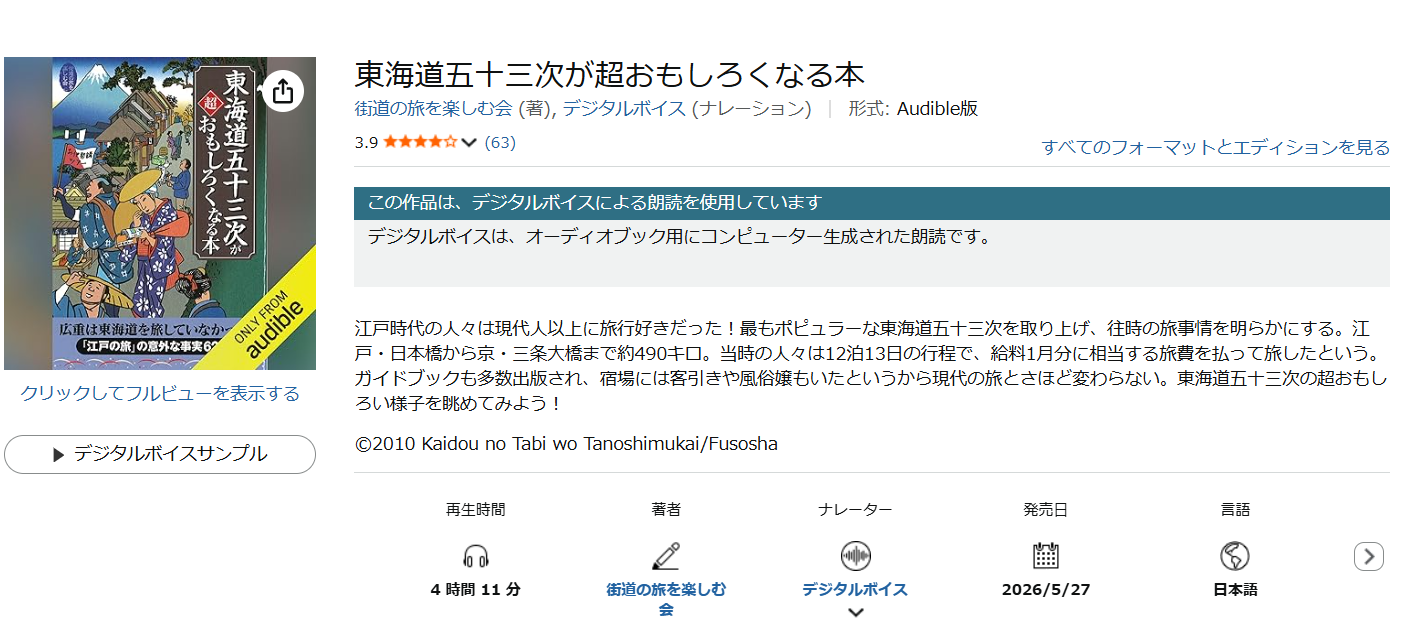Click the pen author icon
Screen dimensions: 1415x625
coord(666,556)
